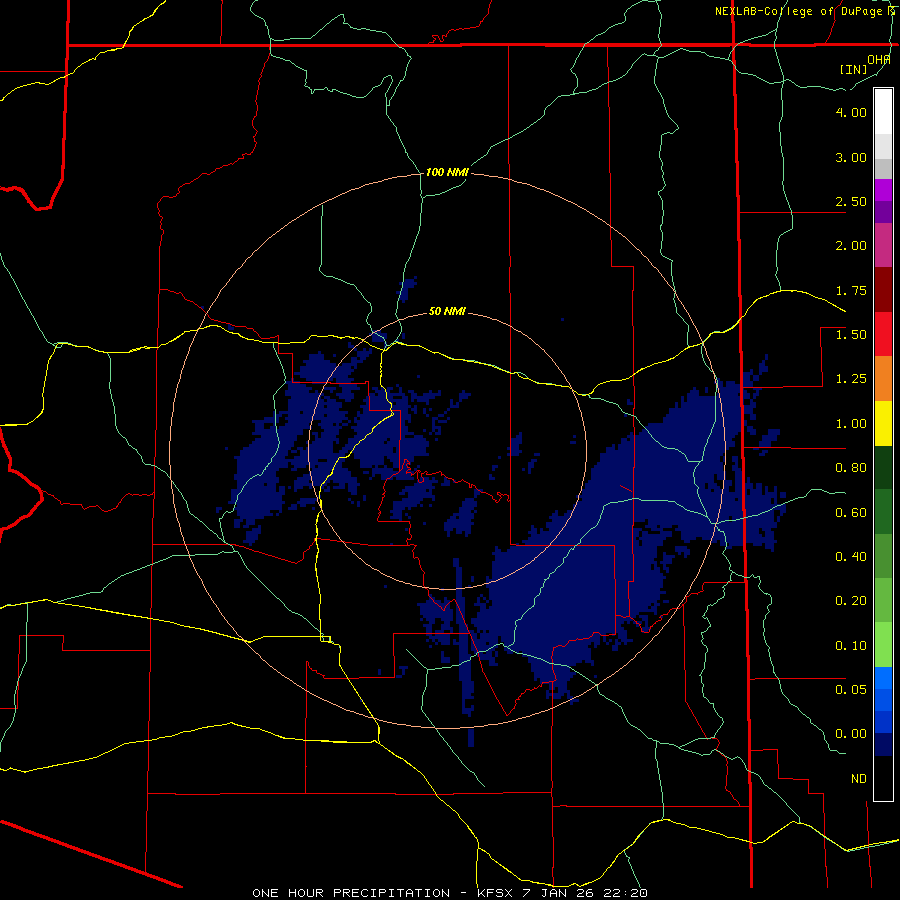Click the '1.75' legend value
900x900 pixels.
tap(851, 290)
